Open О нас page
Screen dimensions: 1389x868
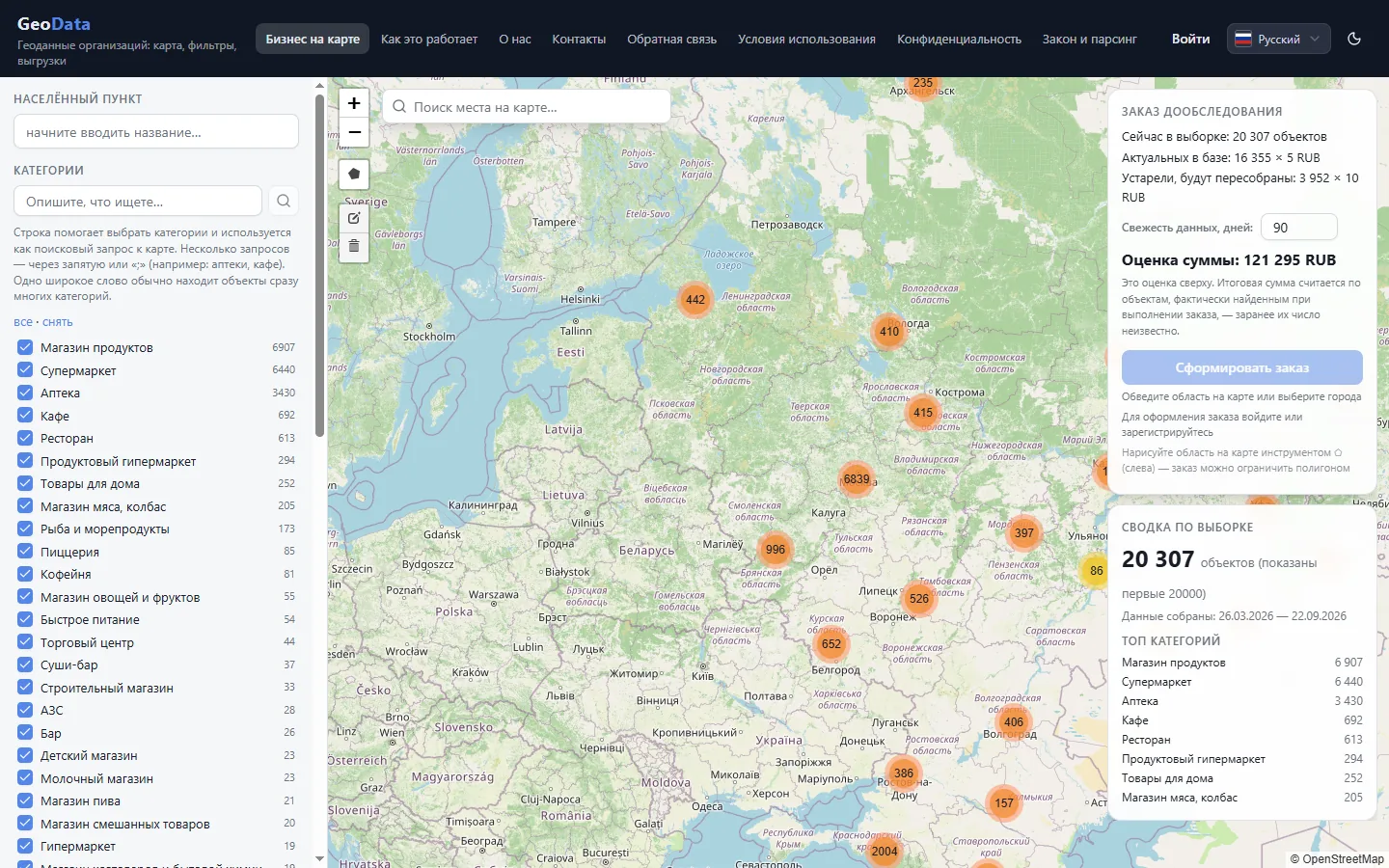pos(515,39)
